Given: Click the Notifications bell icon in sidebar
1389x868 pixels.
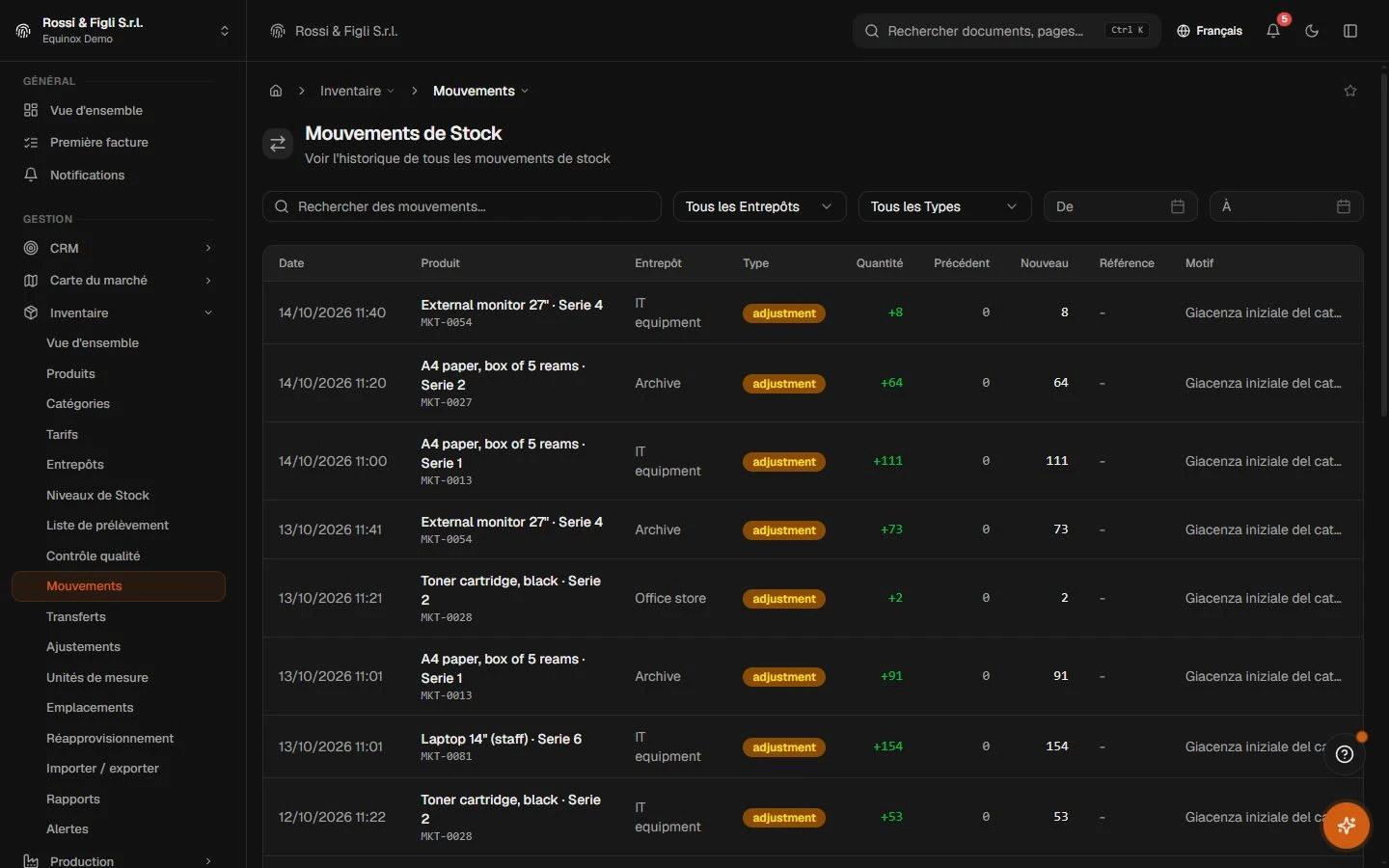Looking at the screenshot, I should tap(31, 175).
